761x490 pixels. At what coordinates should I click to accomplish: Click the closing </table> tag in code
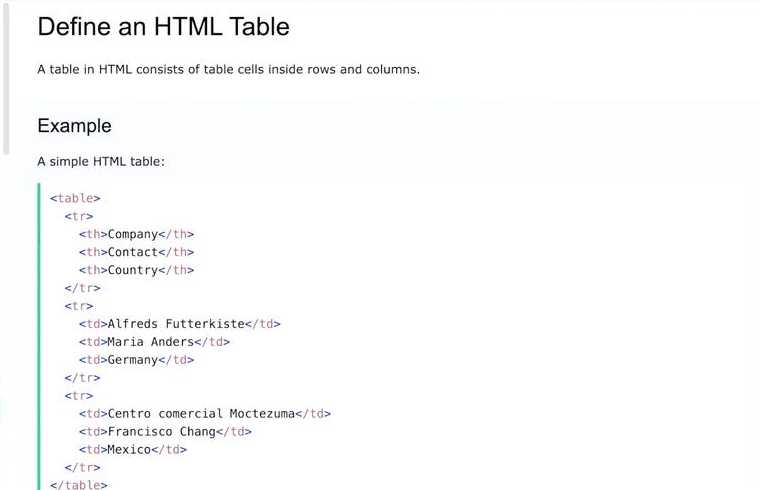coord(79,484)
